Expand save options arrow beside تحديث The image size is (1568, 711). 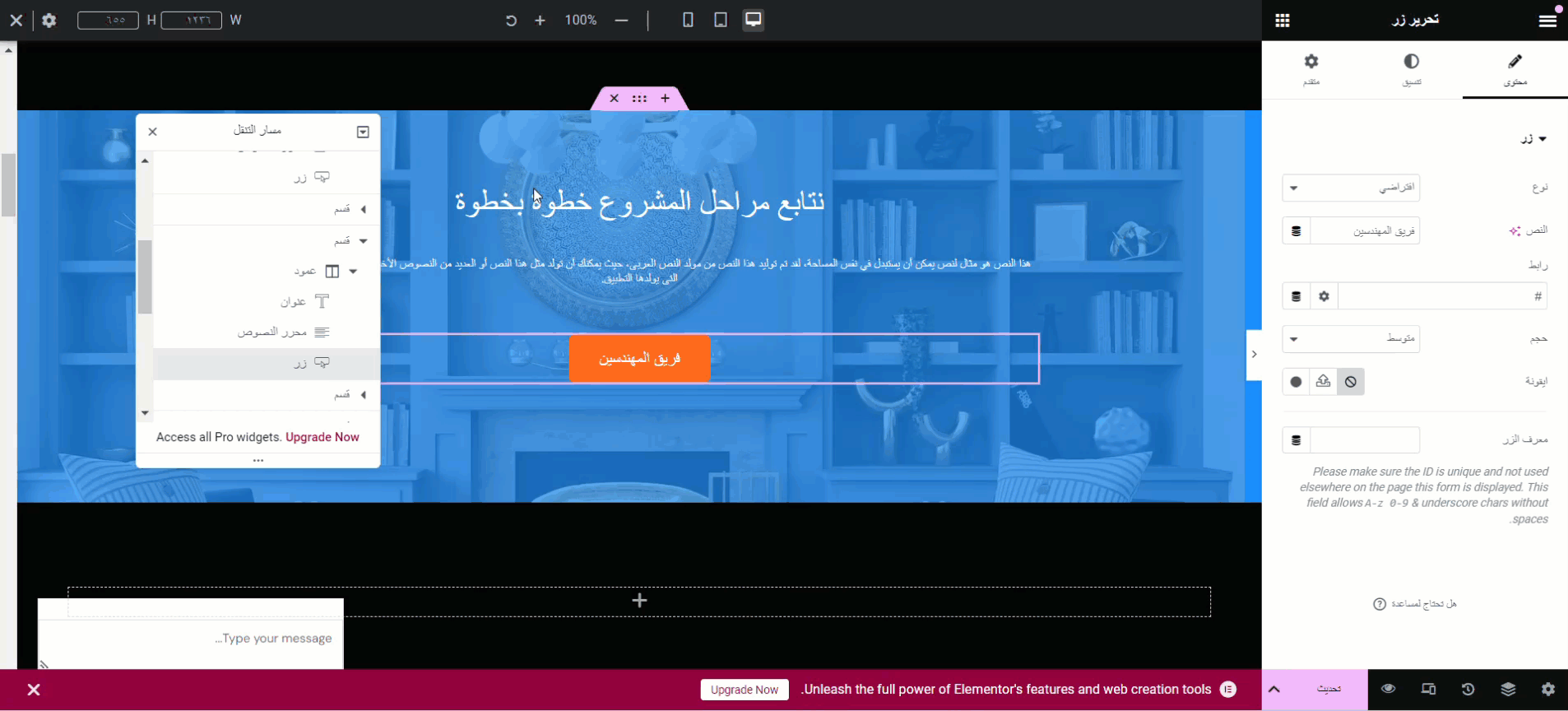point(1274,690)
